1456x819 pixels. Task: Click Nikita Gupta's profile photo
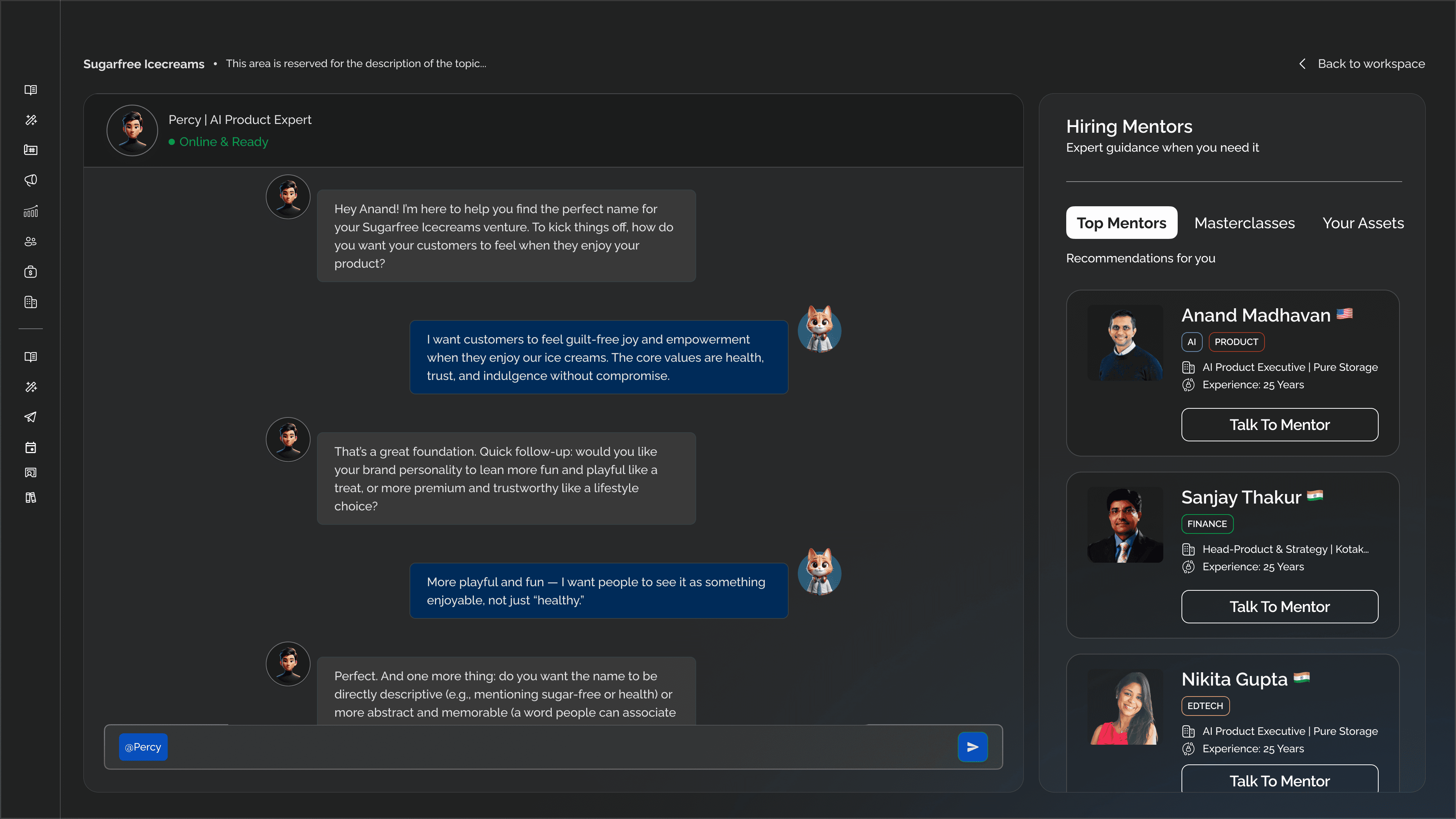click(x=1125, y=707)
